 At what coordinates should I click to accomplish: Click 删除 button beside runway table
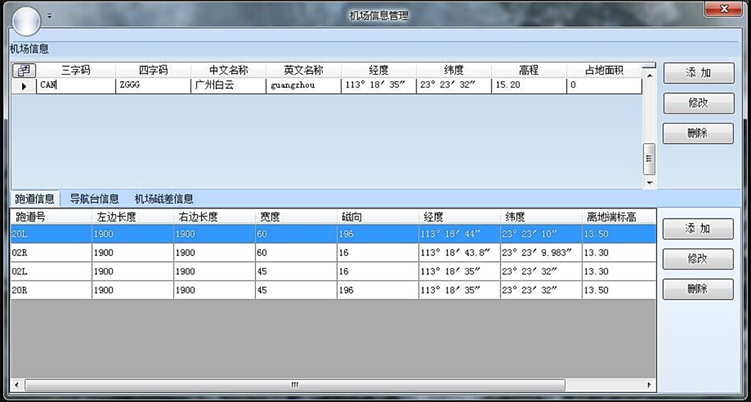point(698,289)
